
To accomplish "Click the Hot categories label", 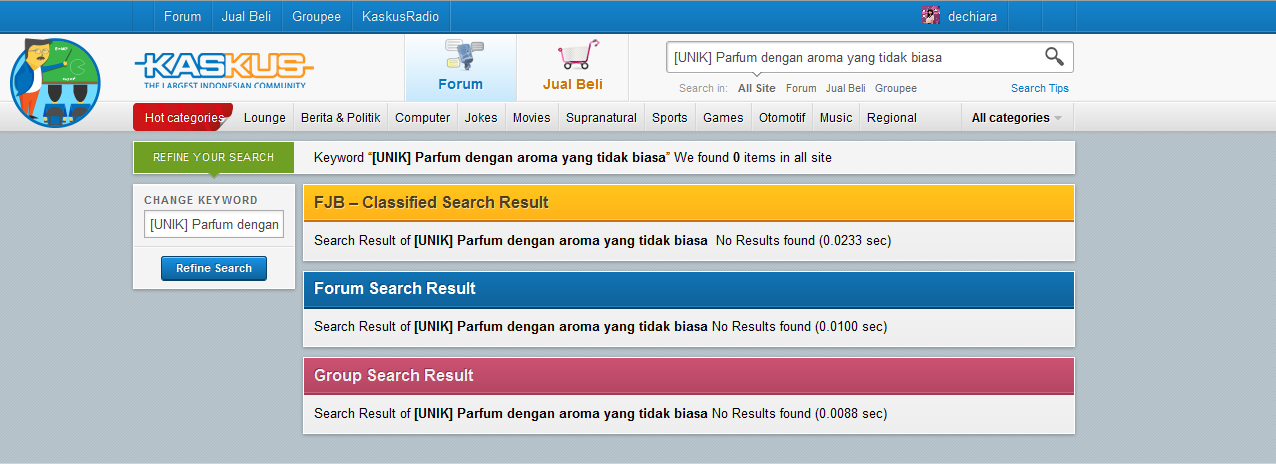I will [183, 117].
